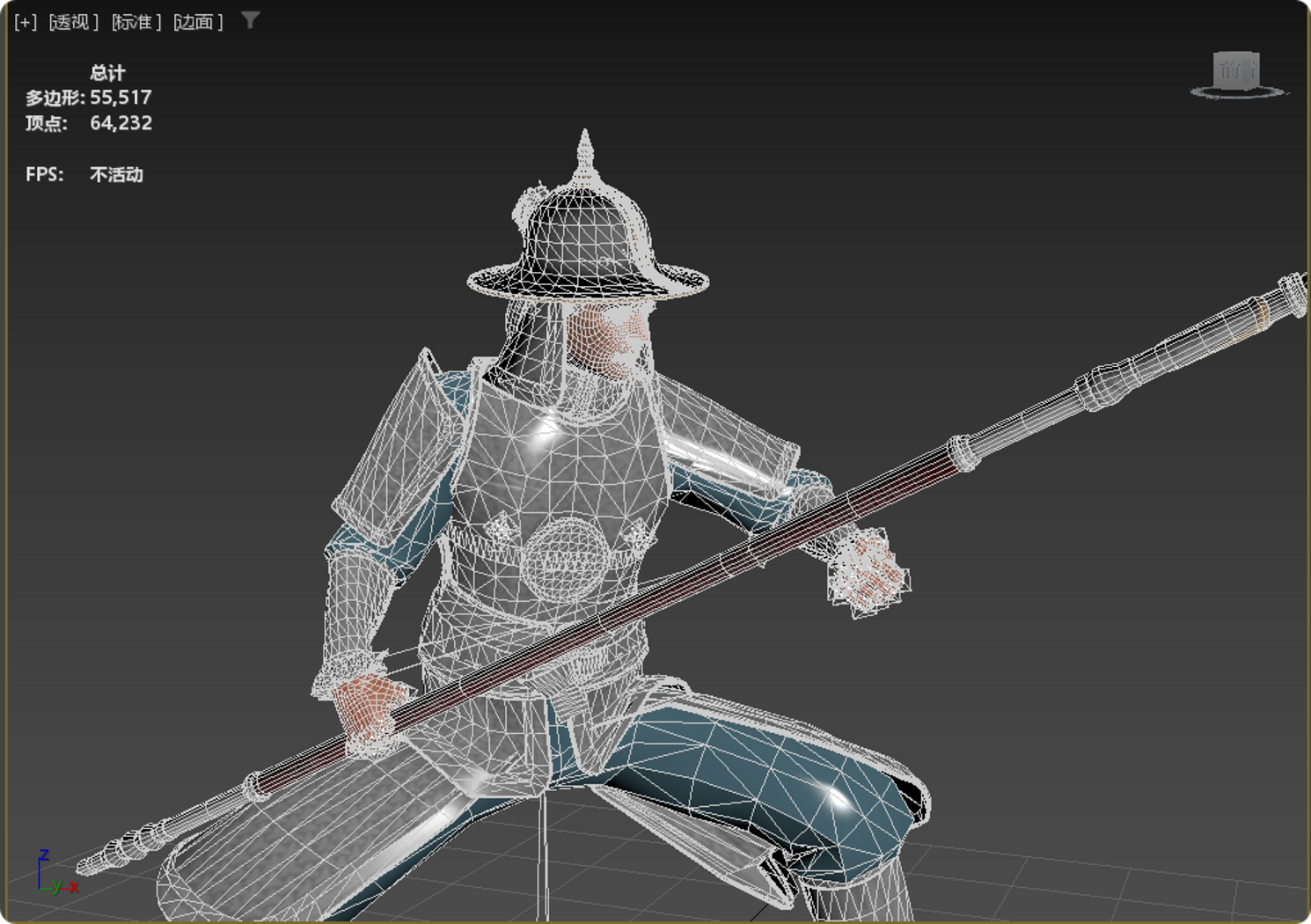Select the polygon count value 55,517
This screenshot has width=1311, height=924.
pos(121,98)
